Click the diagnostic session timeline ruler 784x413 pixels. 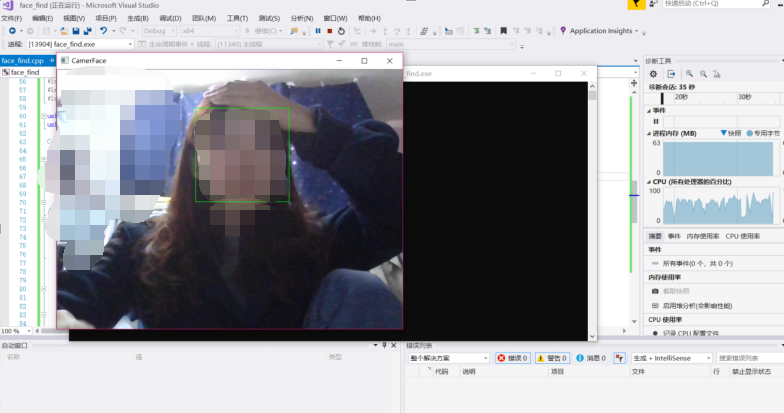click(x=715, y=98)
